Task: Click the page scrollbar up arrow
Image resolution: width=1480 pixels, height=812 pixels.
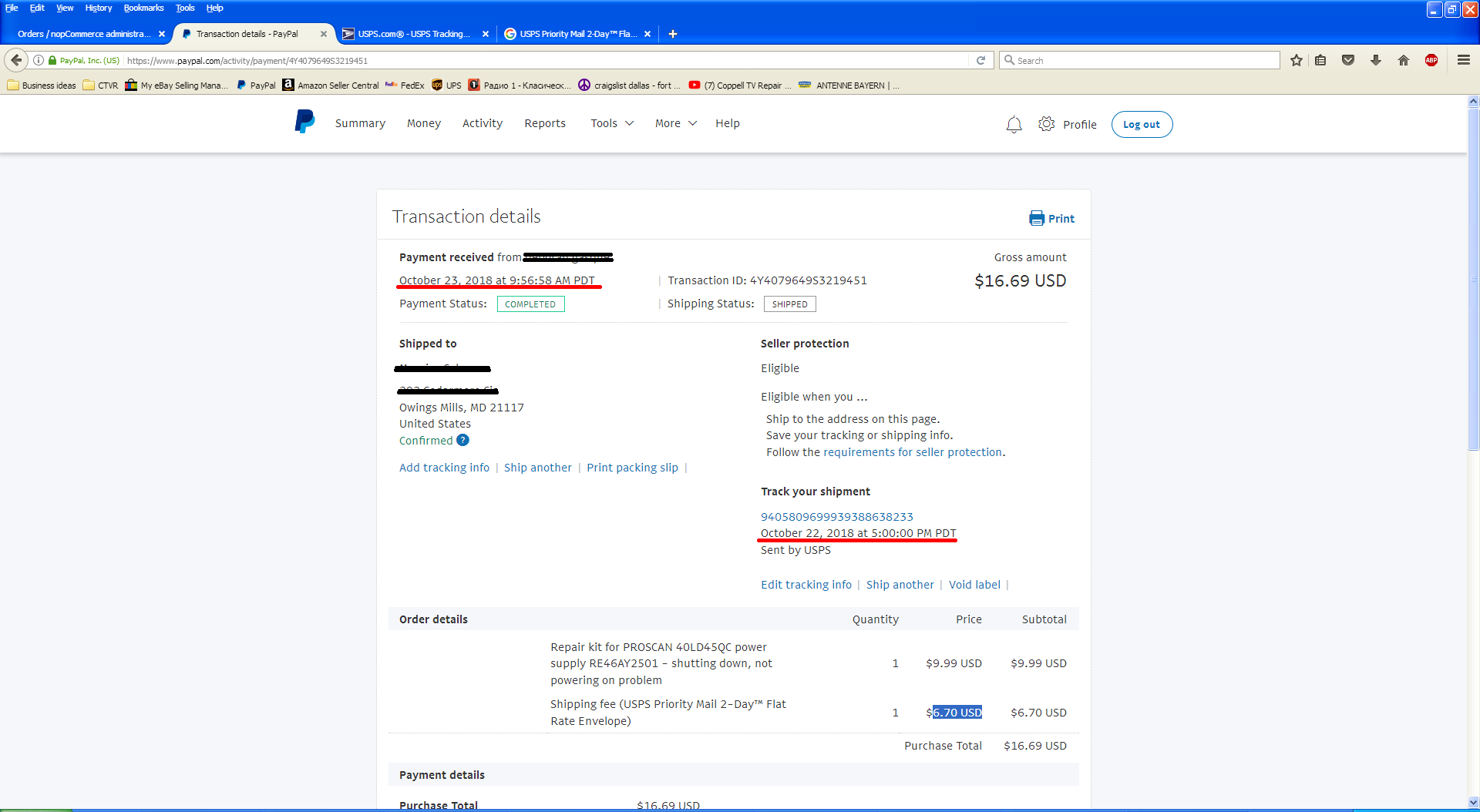Action: 1473,101
